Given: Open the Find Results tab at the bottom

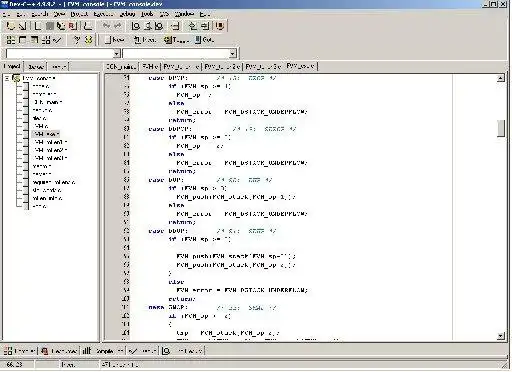Looking at the screenshot, I should (182, 351).
